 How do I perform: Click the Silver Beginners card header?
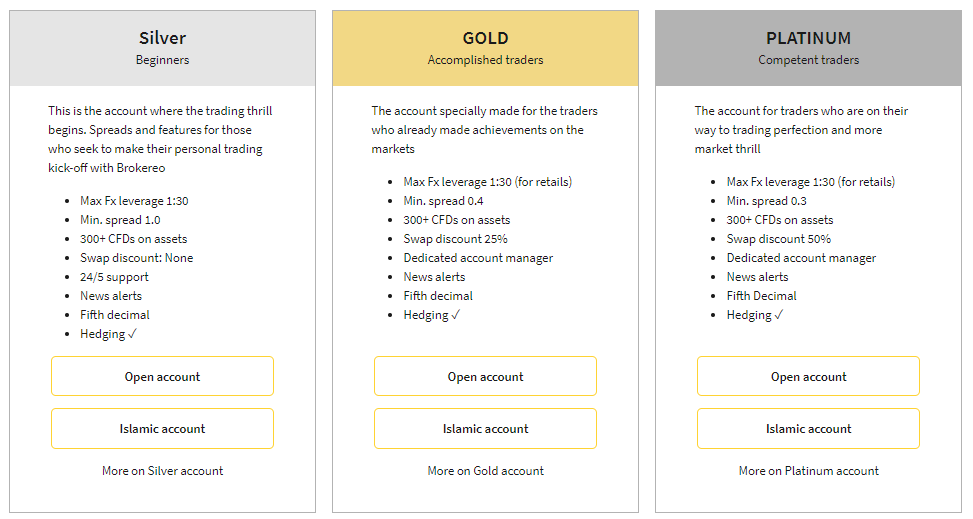click(x=162, y=48)
